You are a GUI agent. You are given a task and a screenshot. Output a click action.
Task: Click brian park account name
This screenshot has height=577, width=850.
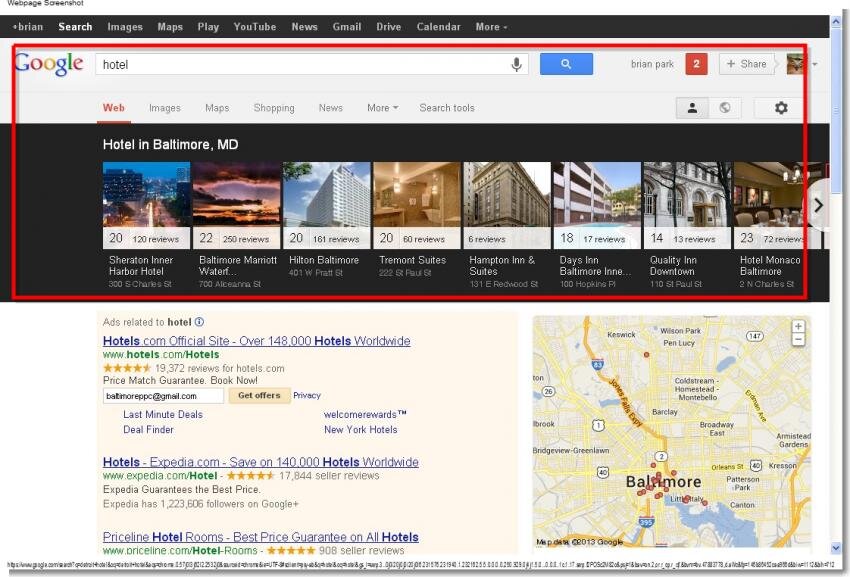point(652,64)
